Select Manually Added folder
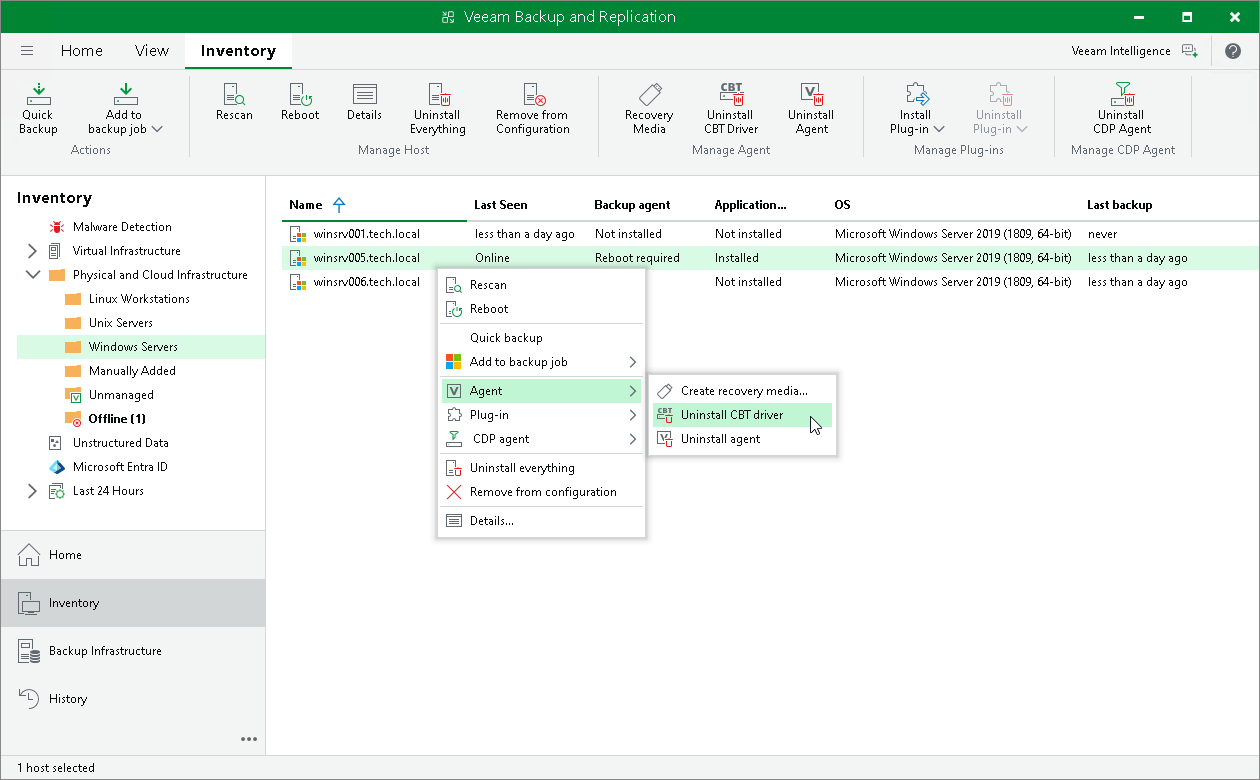 tap(131, 371)
